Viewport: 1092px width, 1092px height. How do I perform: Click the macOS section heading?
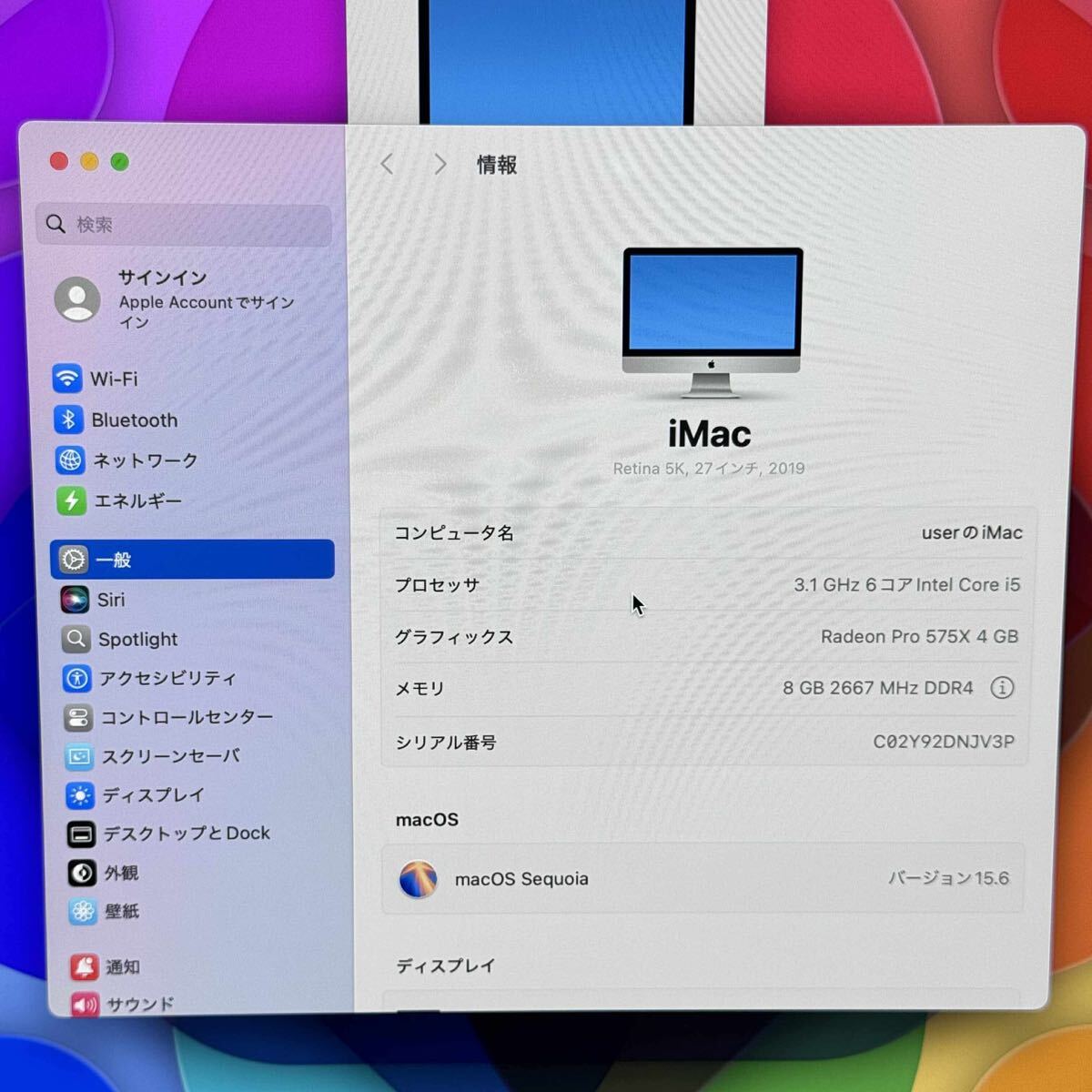[427, 820]
